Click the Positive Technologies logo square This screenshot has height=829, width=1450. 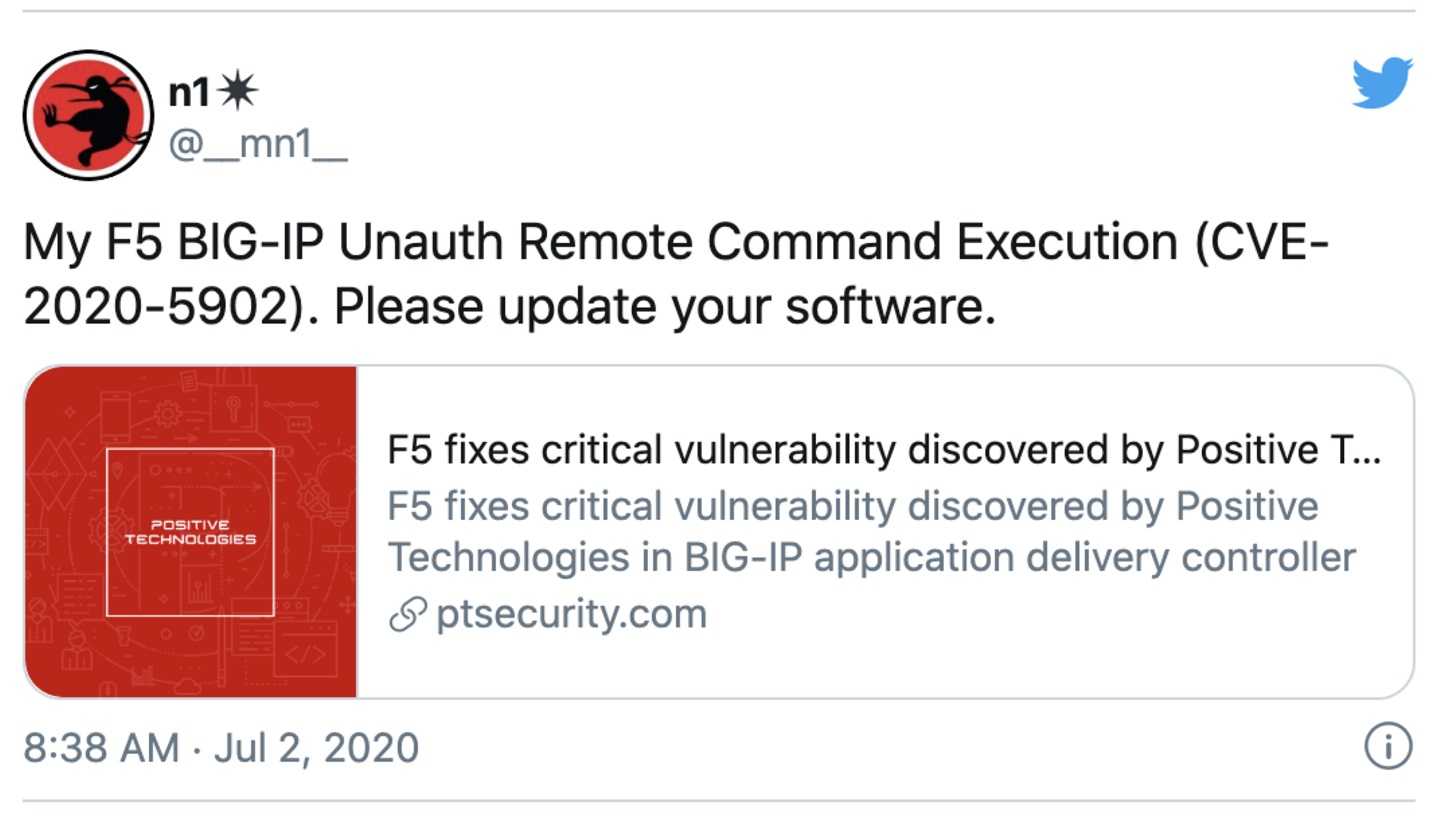tap(190, 532)
